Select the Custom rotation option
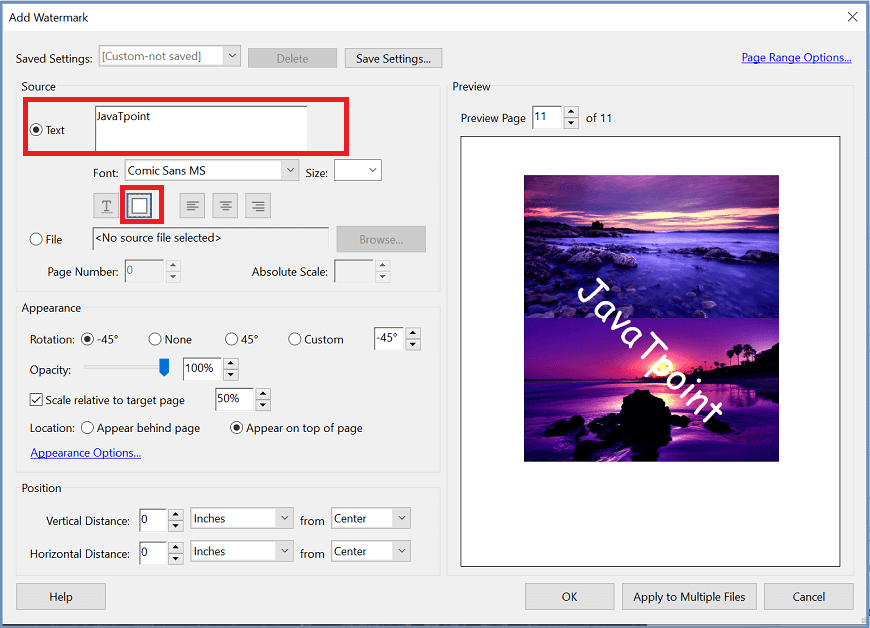The height and width of the screenshot is (628, 870). 295,339
